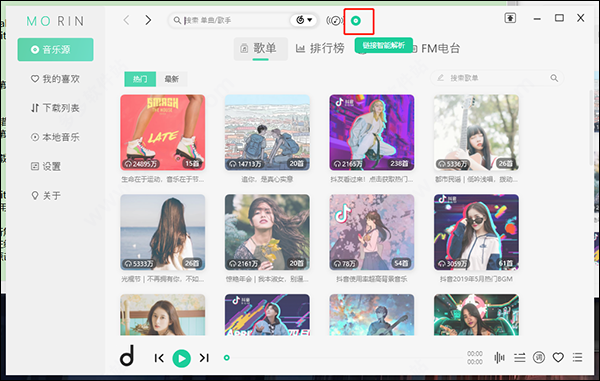600x381 pixels.
Task: Click the vertical scrollbar of playlist area
Action: pyautogui.click(x=591, y=128)
